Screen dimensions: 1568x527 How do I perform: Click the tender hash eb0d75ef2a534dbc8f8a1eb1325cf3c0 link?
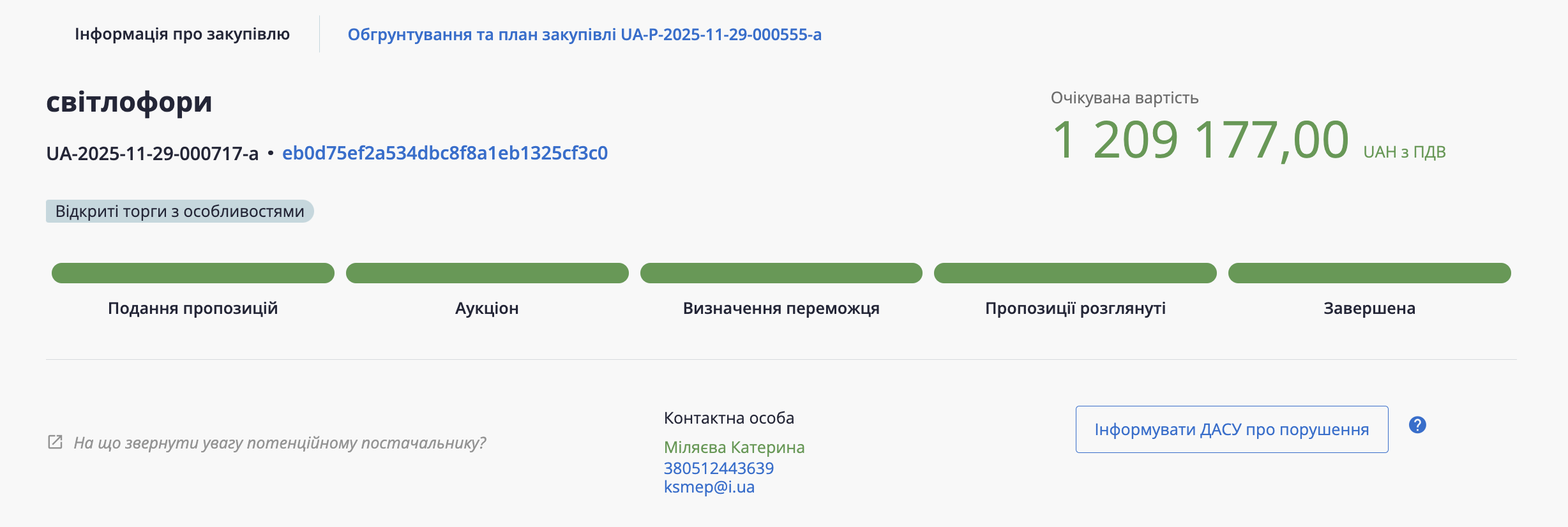point(444,153)
